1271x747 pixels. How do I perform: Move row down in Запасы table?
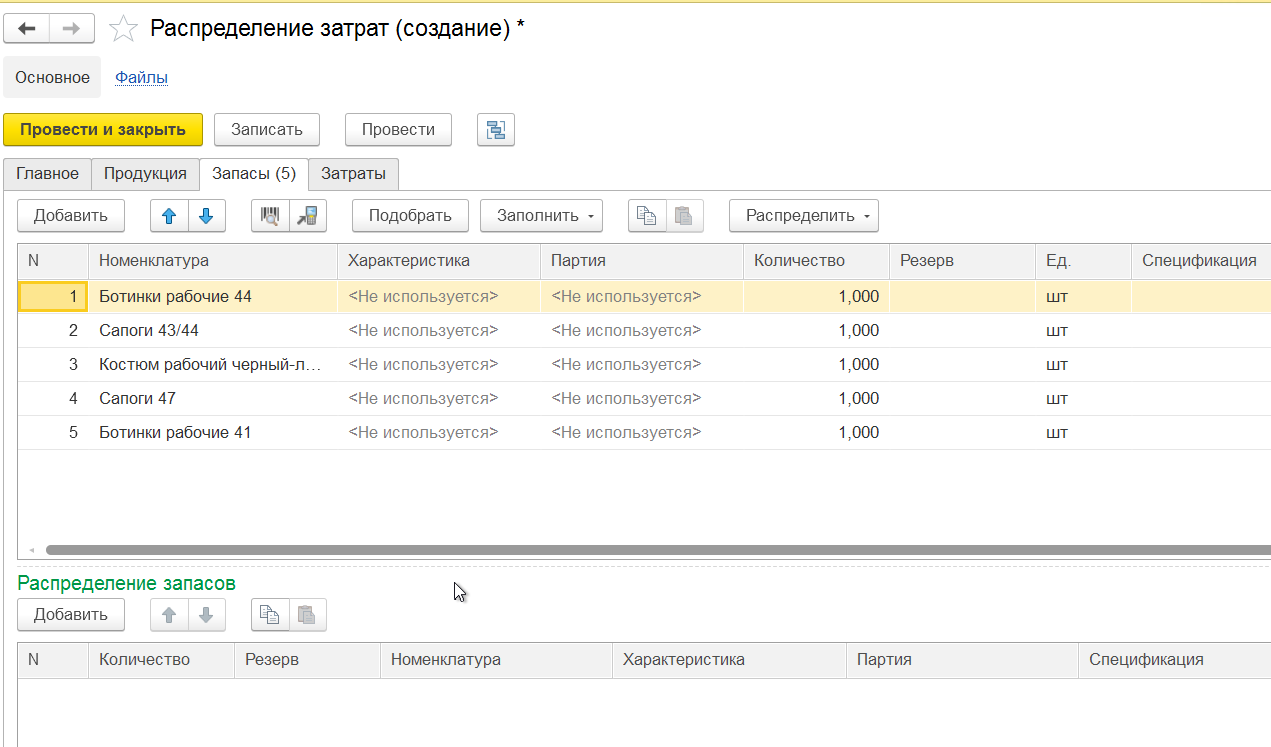click(x=206, y=215)
